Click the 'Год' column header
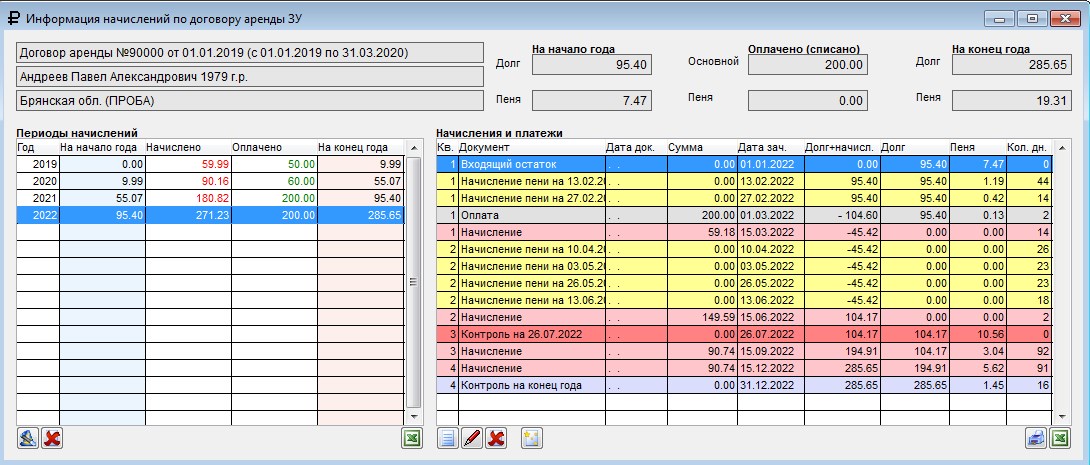Viewport: 1090px width, 465px height. coord(38,147)
